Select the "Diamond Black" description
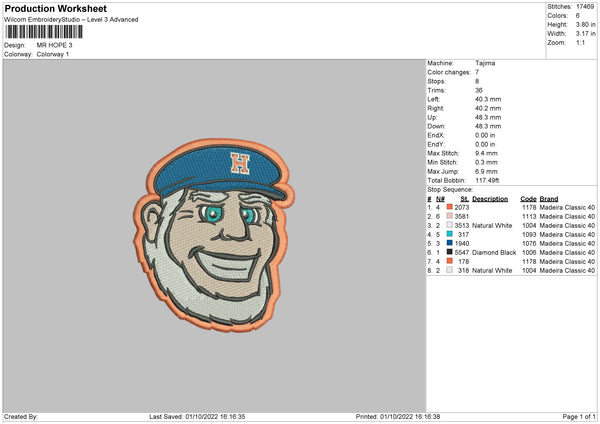This screenshot has height=424, width=600. point(494,253)
